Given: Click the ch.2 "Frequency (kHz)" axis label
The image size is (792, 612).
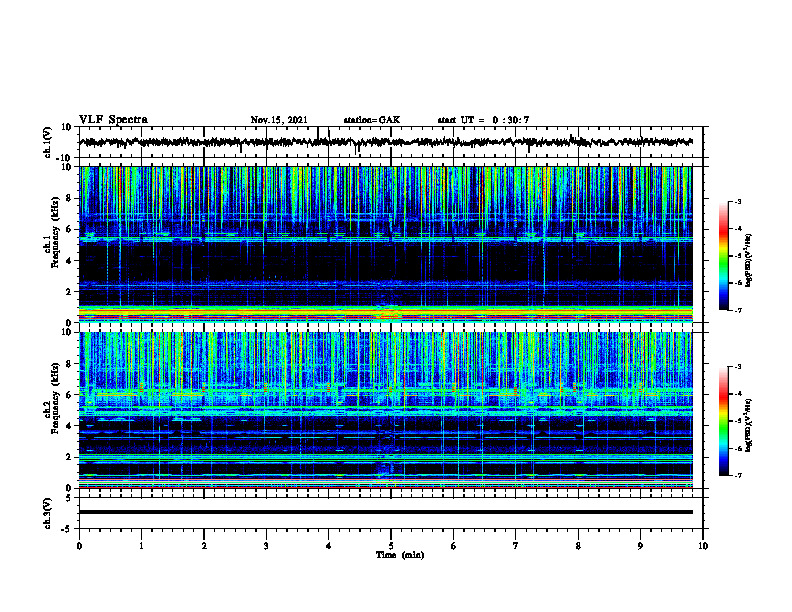Looking at the screenshot, I should (55, 398).
